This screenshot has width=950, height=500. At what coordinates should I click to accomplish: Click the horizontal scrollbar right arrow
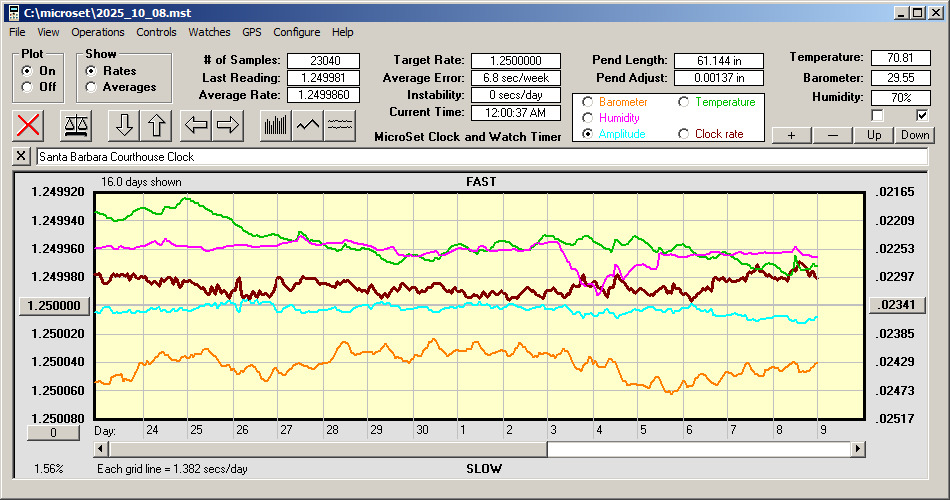pyautogui.click(x=858, y=450)
